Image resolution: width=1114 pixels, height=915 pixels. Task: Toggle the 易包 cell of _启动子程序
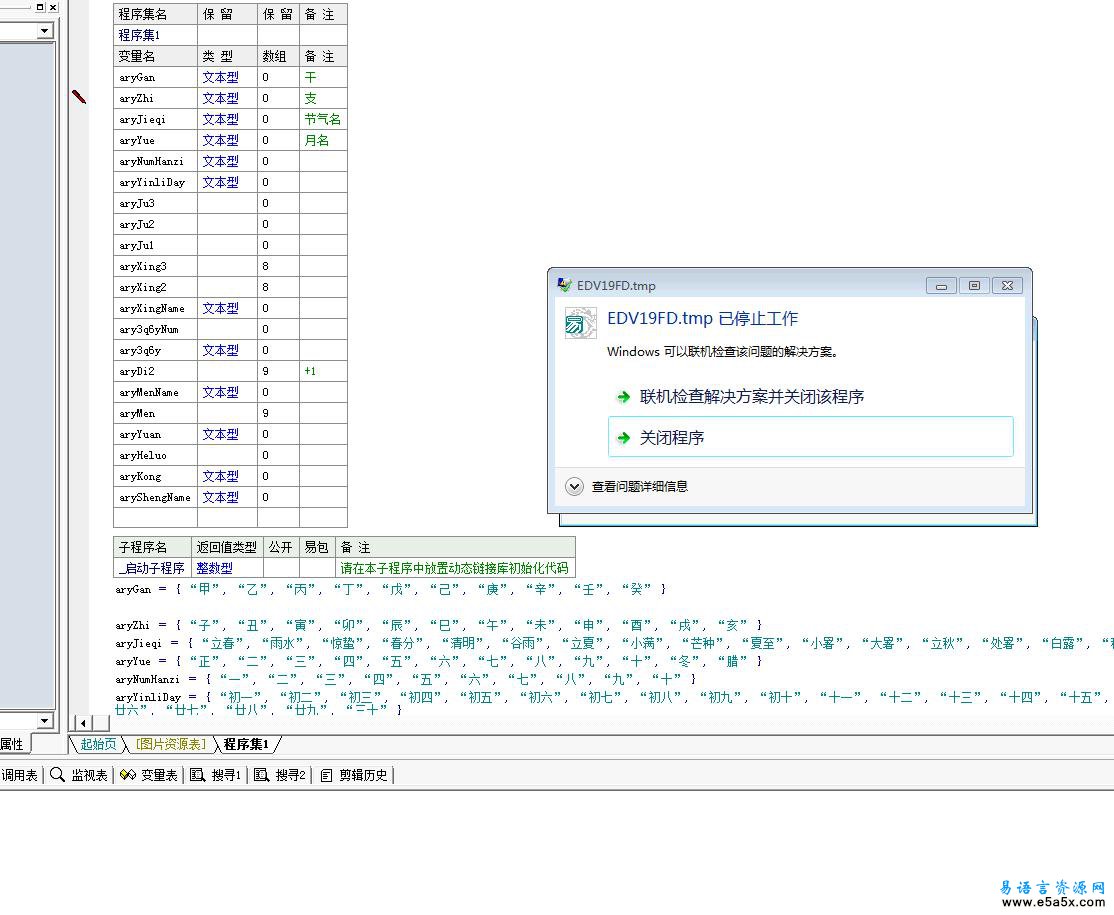317,568
